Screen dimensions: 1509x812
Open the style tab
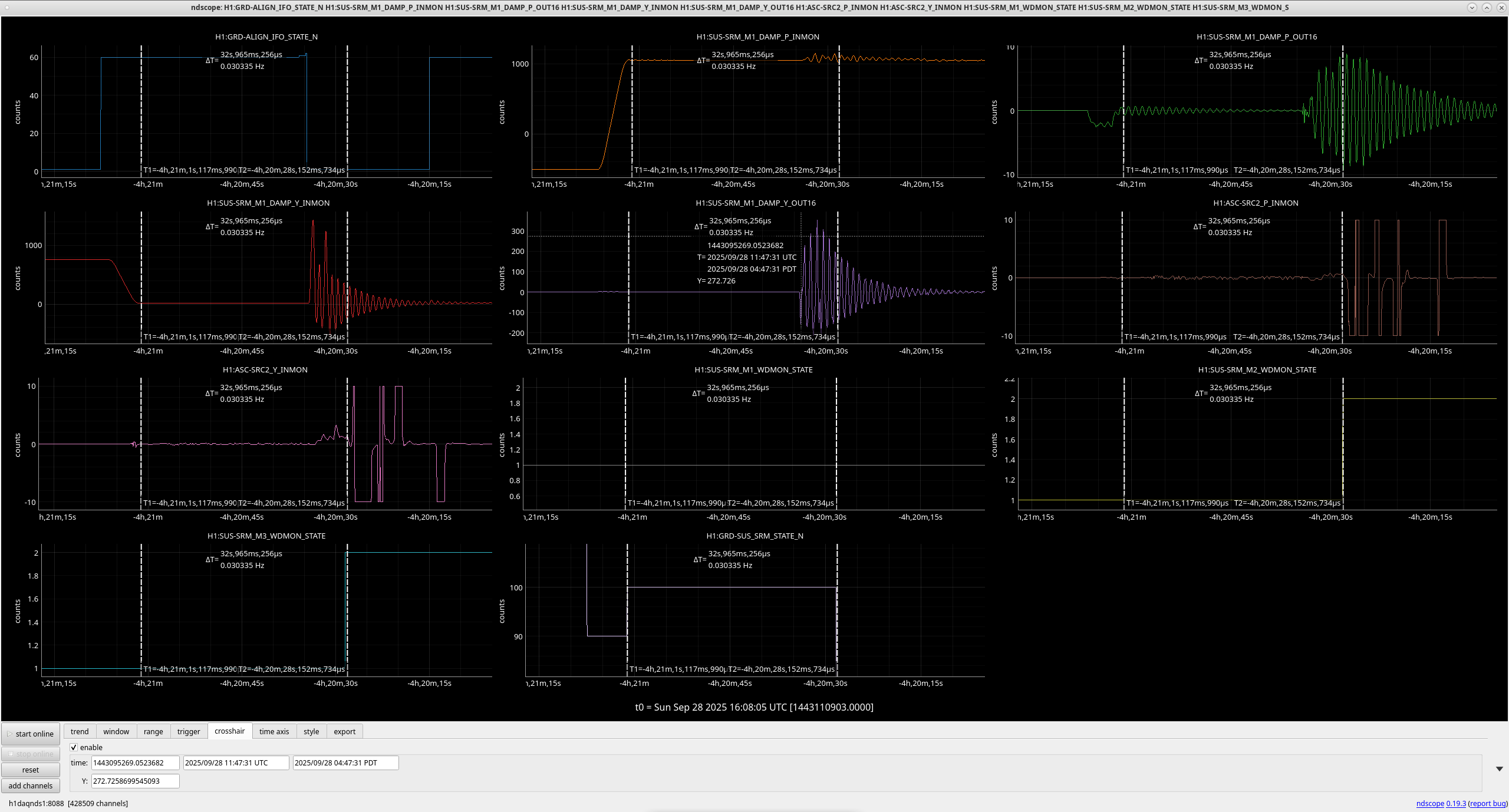311,731
